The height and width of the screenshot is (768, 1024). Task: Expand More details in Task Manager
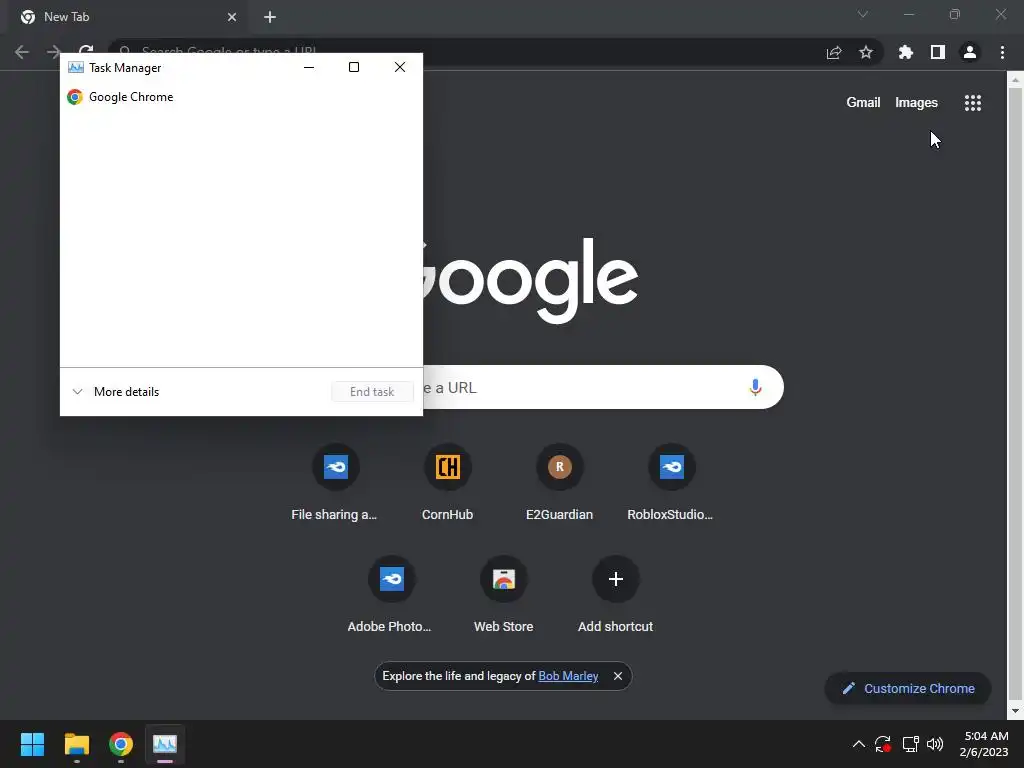coord(115,392)
